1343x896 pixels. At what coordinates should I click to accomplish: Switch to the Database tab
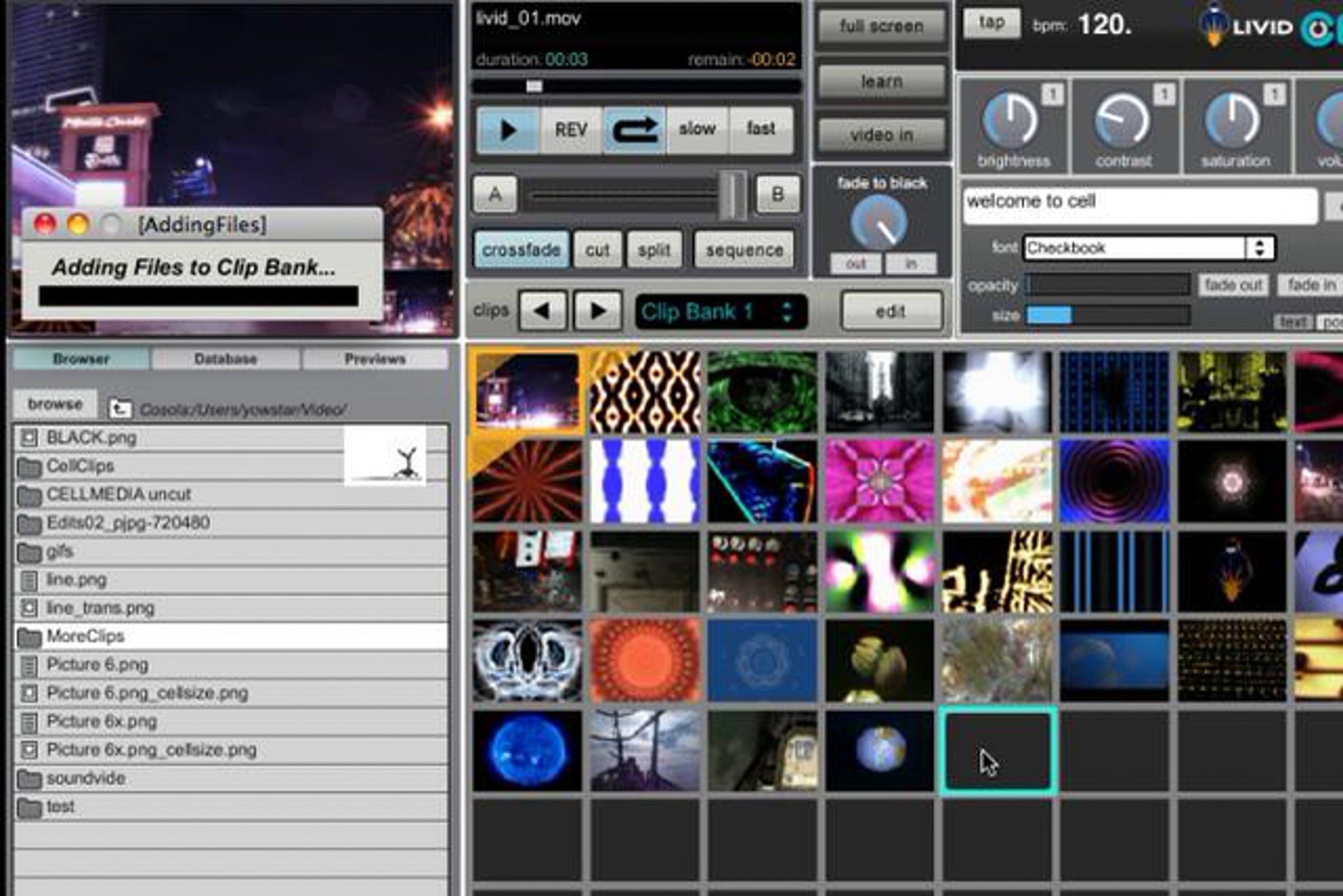pos(226,359)
